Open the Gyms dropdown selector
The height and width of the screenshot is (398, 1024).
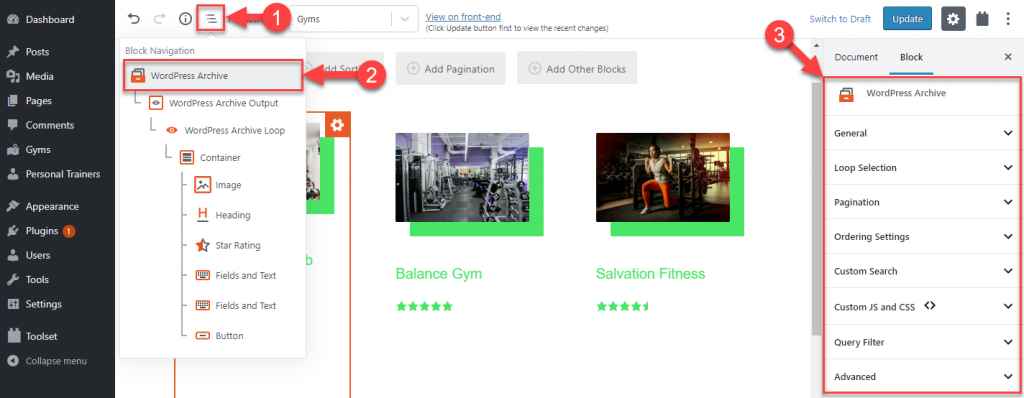click(x=353, y=19)
